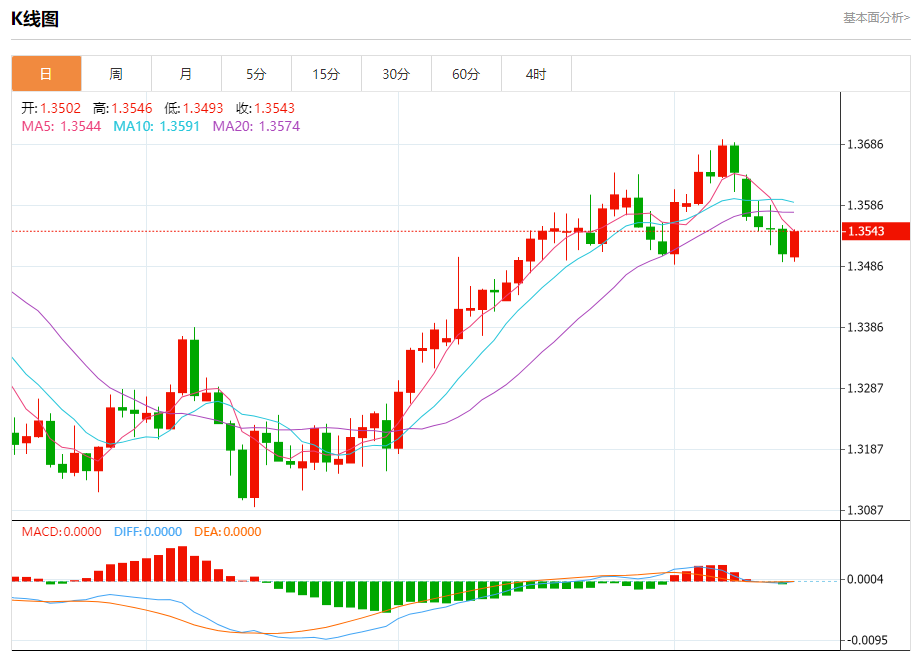The image size is (918, 651).
Task: Click the MA20: 1.3574 indicator label
Action: pos(256,126)
